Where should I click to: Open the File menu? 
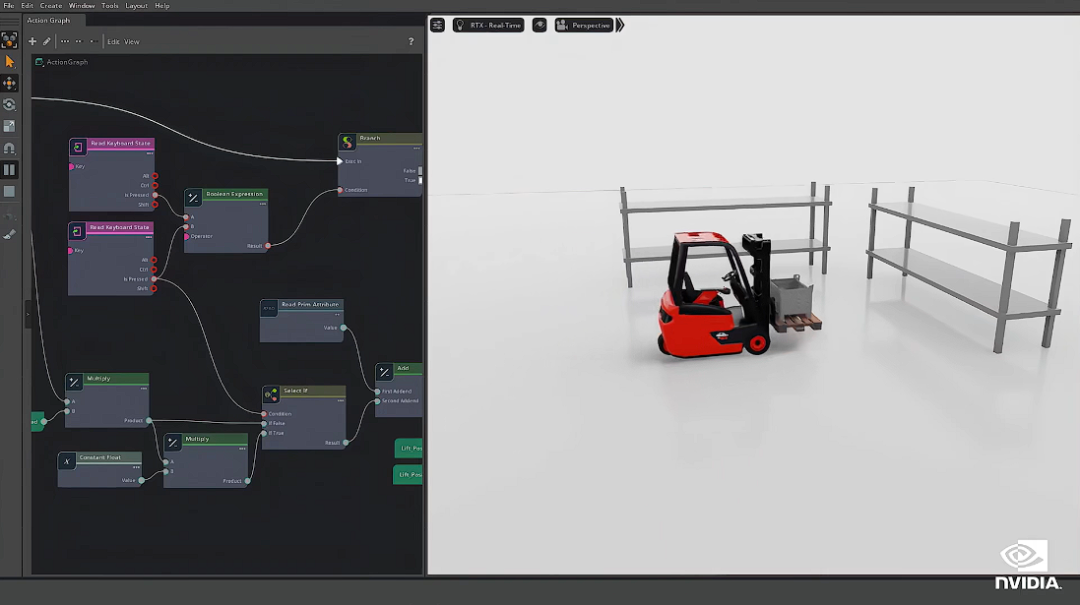coord(9,6)
